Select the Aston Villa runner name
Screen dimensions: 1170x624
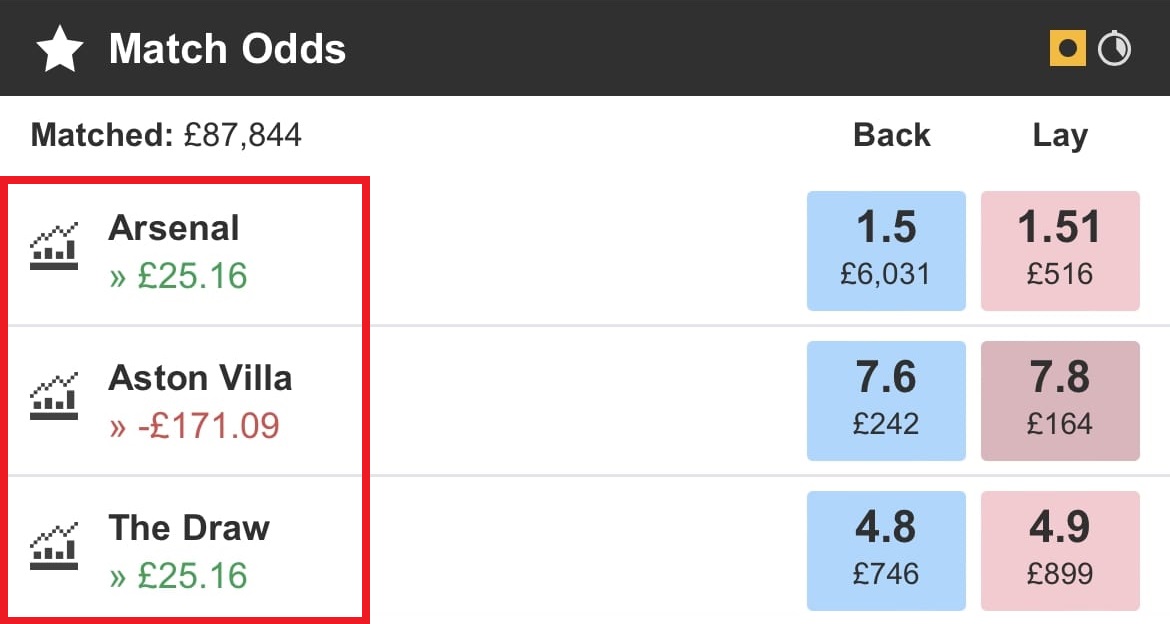(x=200, y=378)
